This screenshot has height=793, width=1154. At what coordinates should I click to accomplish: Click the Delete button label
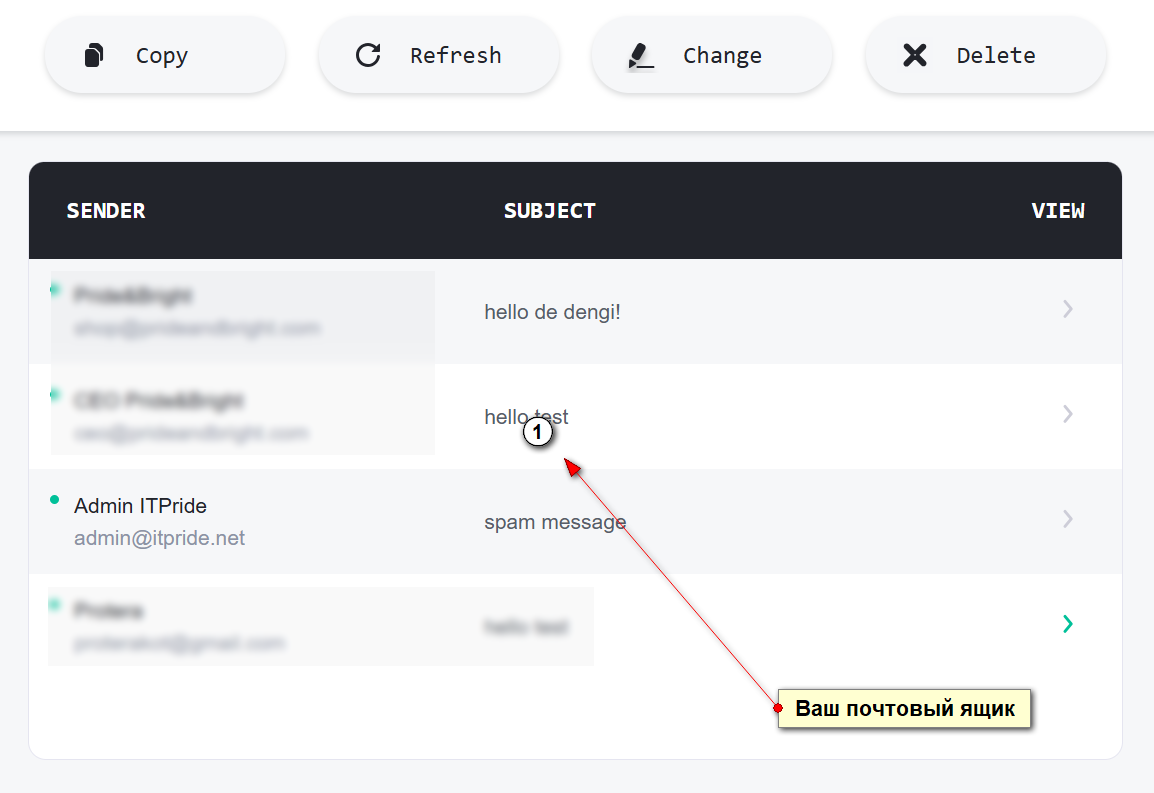(x=996, y=55)
